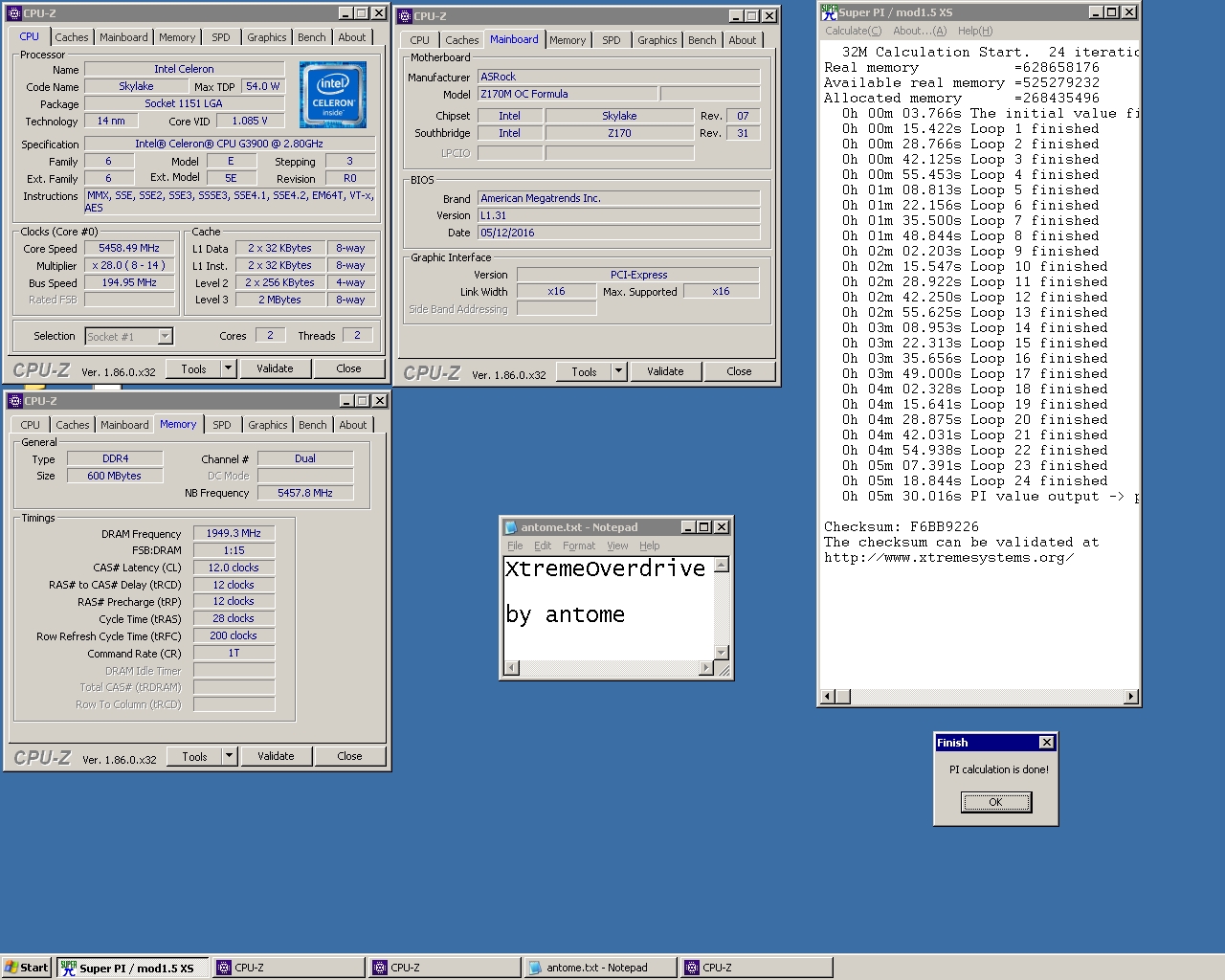Select the About tab in the Memory window
Viewport: 1225px width, 980px height.
tap(353, 425)
